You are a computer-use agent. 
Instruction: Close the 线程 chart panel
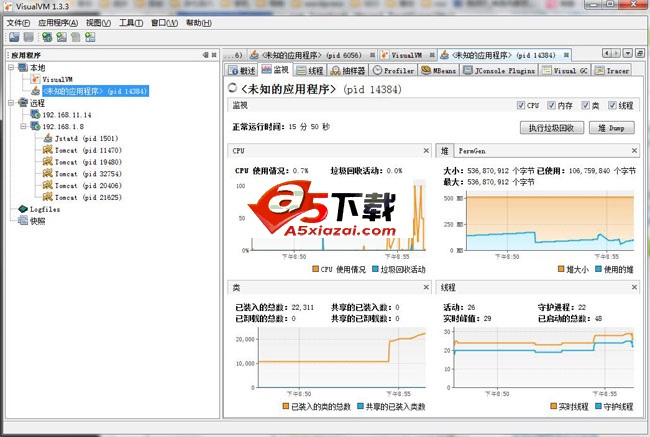point(634,287)
